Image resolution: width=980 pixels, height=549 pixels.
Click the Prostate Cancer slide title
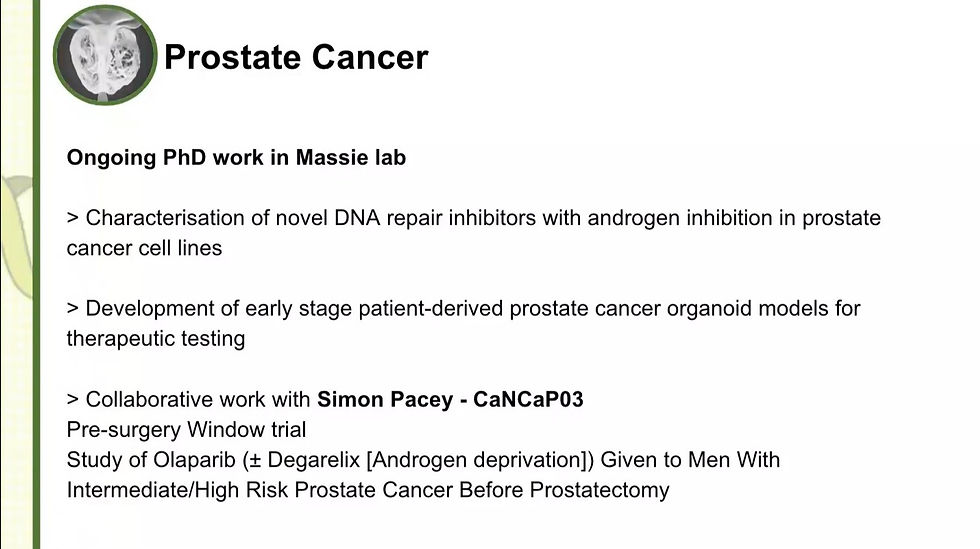point(296,58)
